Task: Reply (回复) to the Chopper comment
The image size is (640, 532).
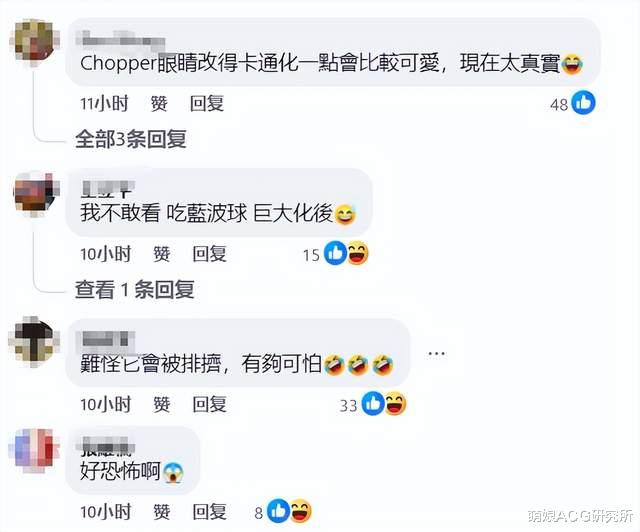Action: (x=207, y=103)
